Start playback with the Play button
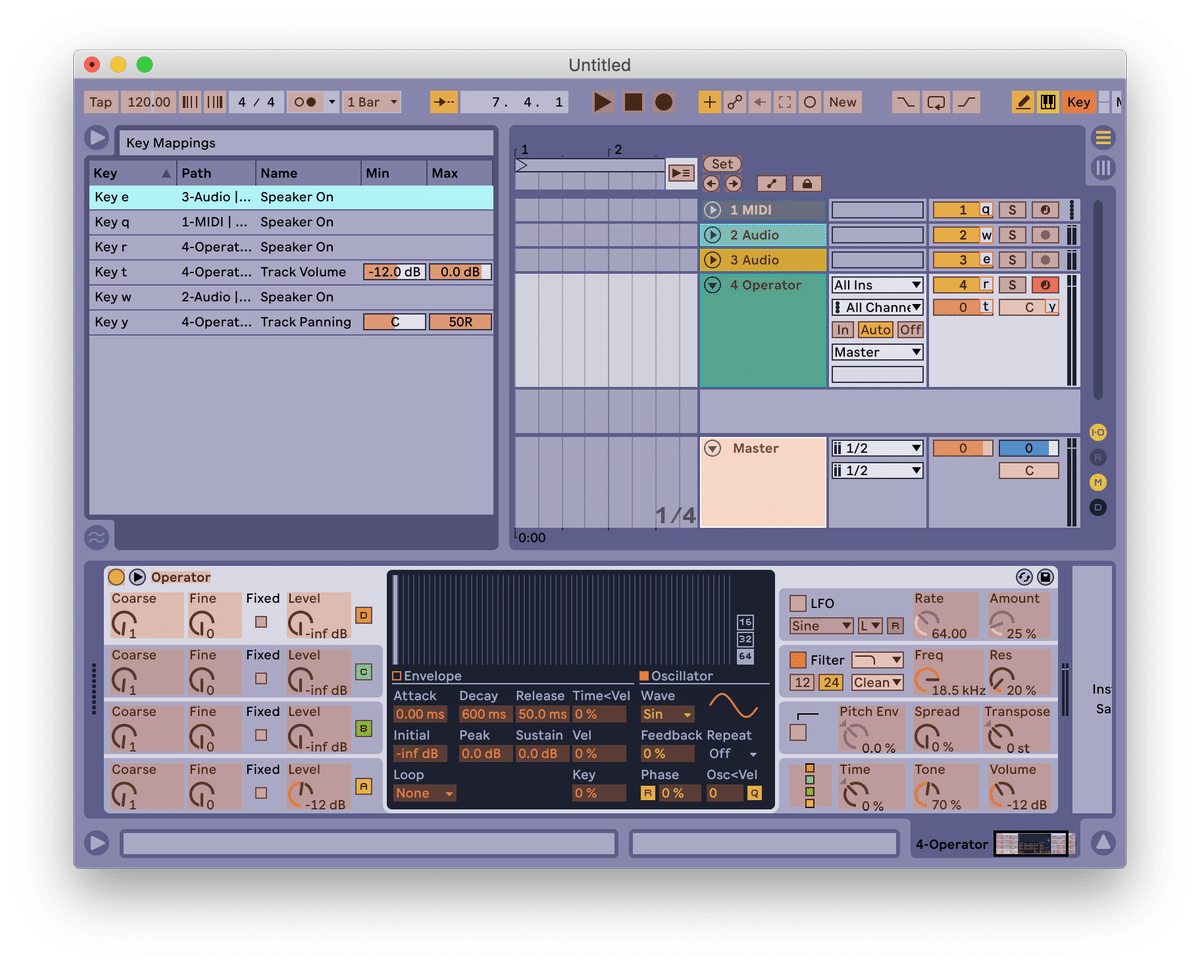Viewport: 1200px width, 966px height. (603, 102)
